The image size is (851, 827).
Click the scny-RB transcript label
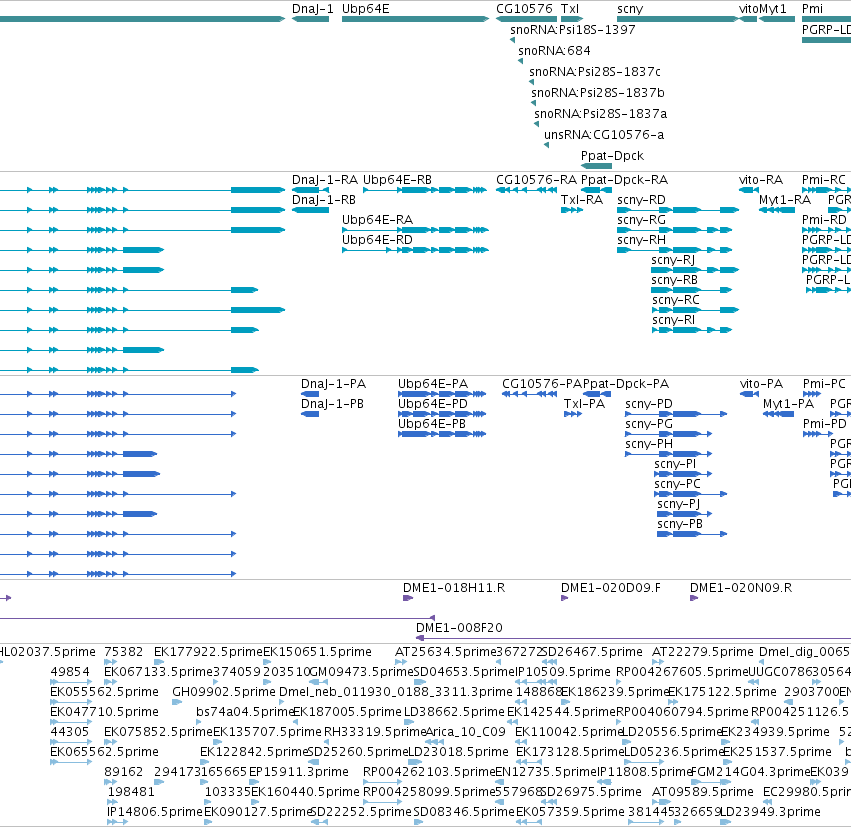coord(674,280)
